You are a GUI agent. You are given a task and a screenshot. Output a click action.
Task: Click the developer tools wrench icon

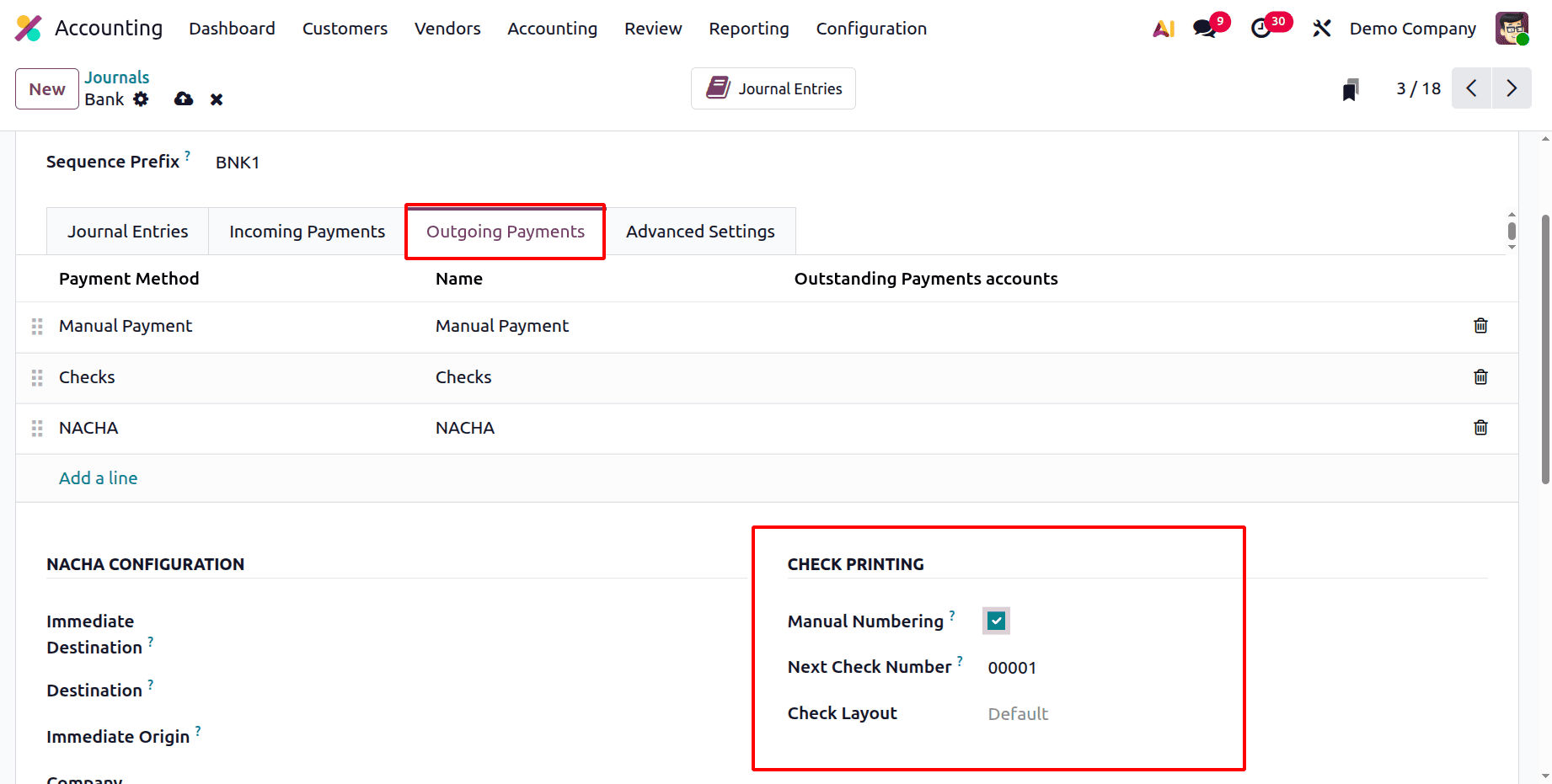tap(1321, 28)
